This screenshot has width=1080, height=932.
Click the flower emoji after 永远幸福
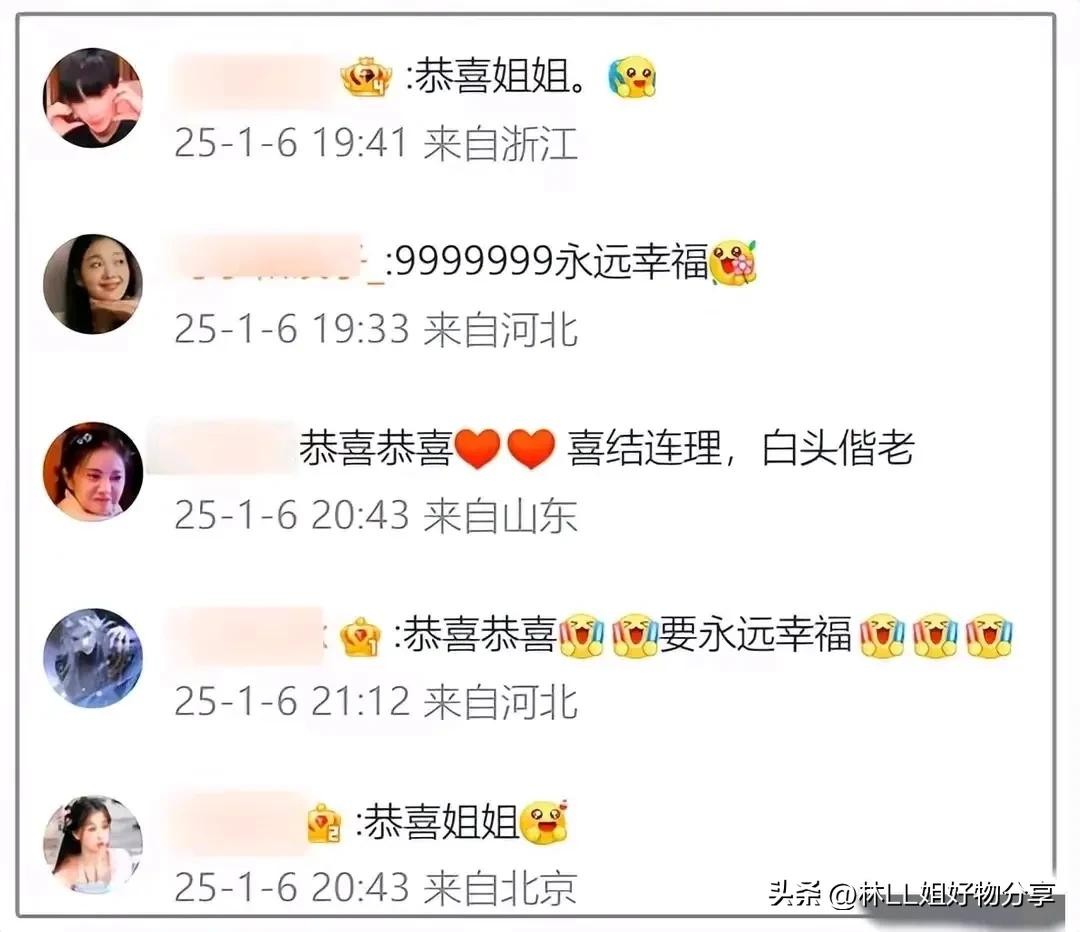[734, 262]
